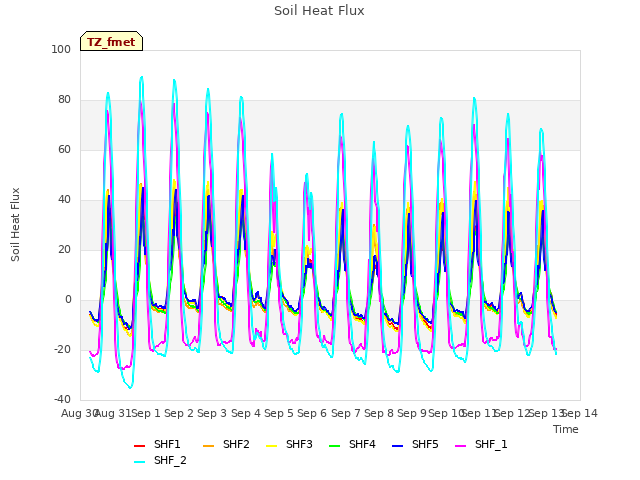Click the vertical axis label Soil Heat Flux
The width and height of the screenshot is (640, 480).
pos(16,224)
